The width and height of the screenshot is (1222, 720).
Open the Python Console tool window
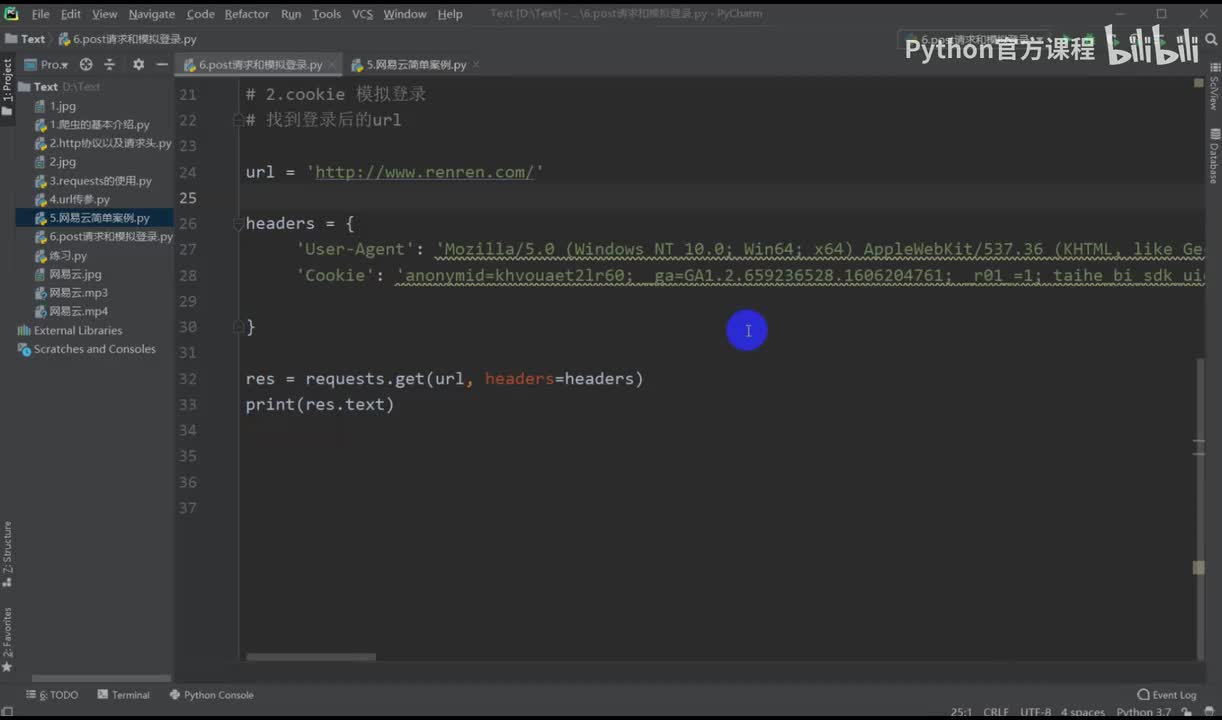211,695
